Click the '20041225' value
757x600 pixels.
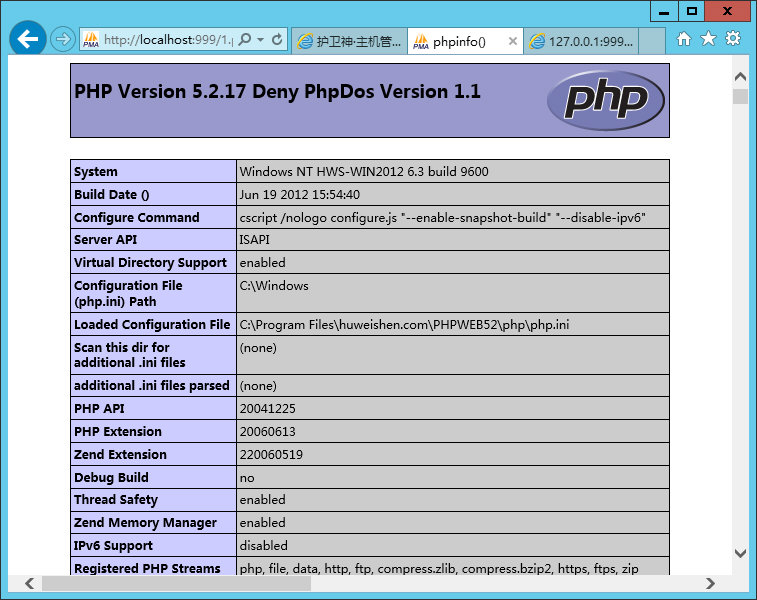tap(267, 409)
